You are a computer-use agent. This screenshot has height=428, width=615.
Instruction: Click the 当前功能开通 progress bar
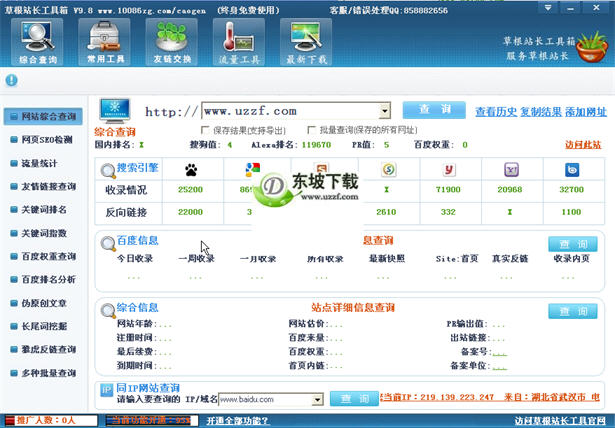coord(152,421)
